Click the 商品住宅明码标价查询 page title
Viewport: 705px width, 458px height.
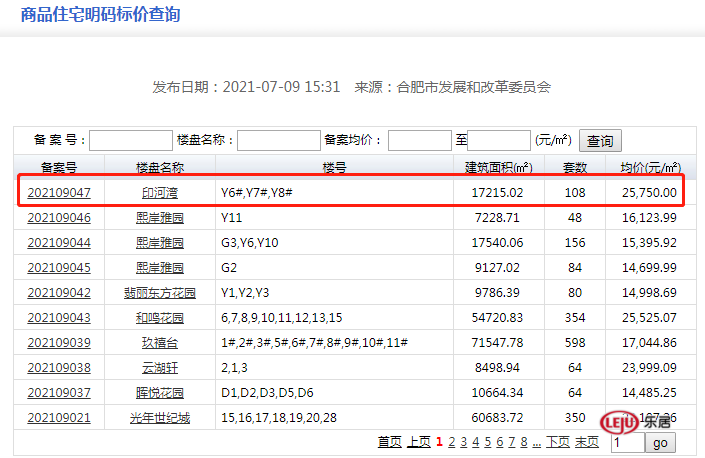[100, 14]
